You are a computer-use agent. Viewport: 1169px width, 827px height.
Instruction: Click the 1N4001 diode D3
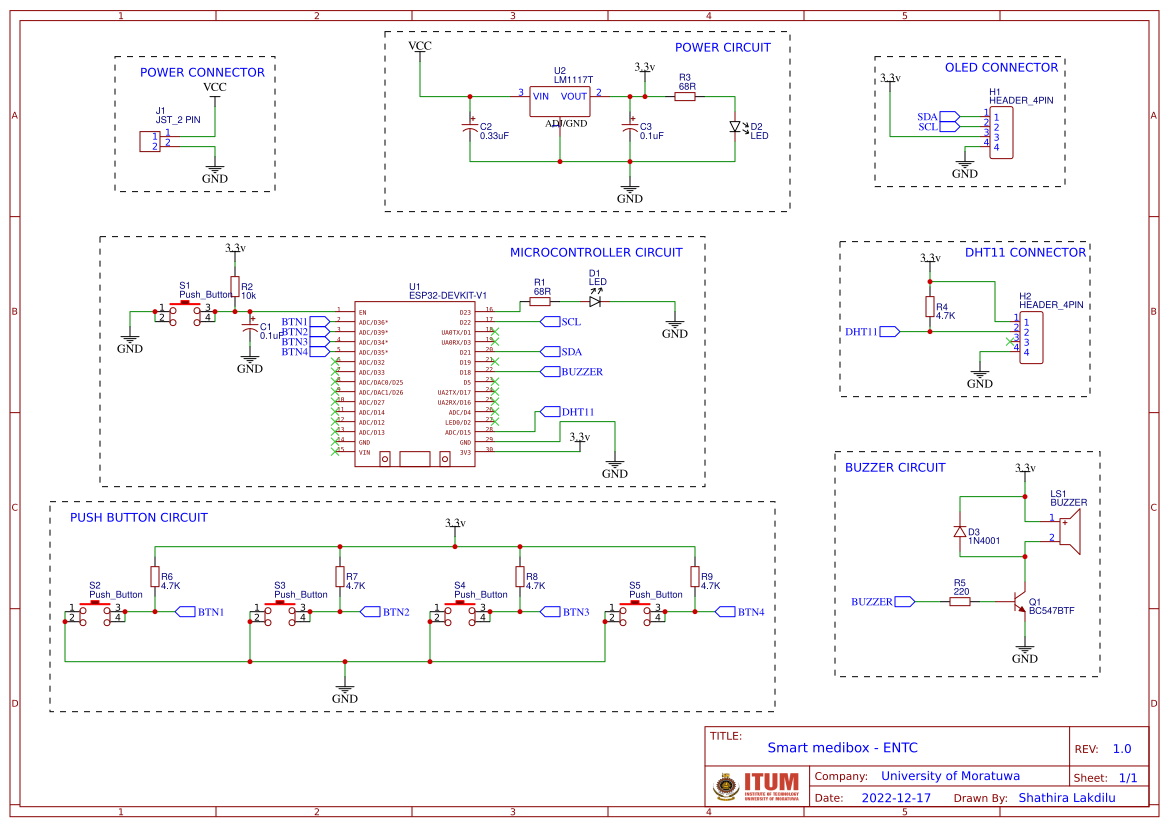(957, 530)
